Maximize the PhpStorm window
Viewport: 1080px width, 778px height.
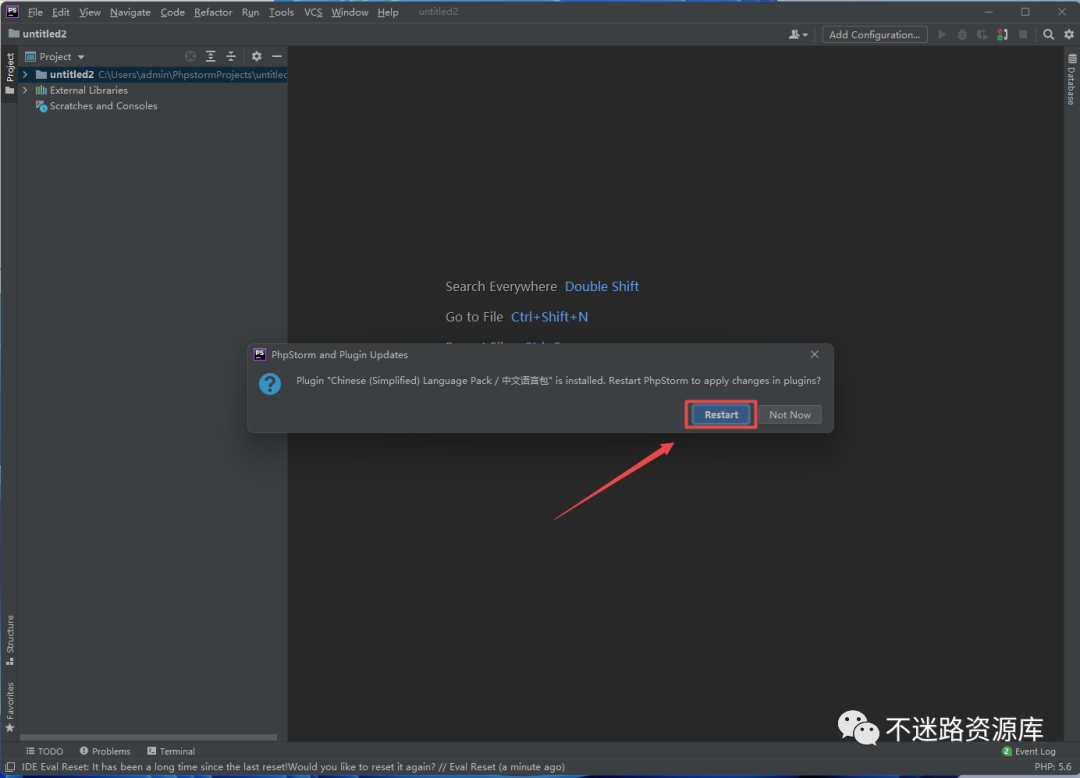(1025, 12)
